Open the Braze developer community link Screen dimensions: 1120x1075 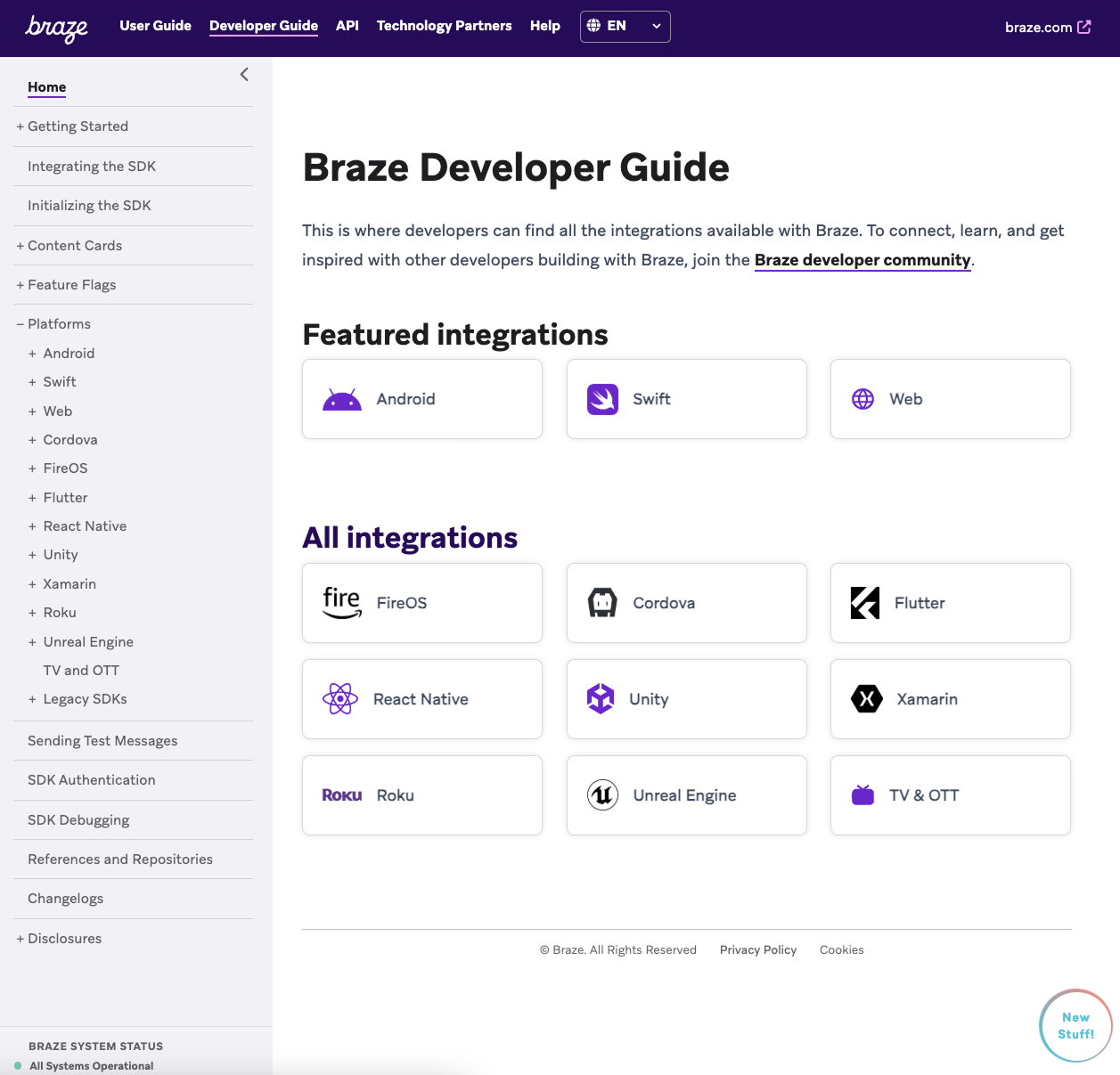click(x=862, y=260)
